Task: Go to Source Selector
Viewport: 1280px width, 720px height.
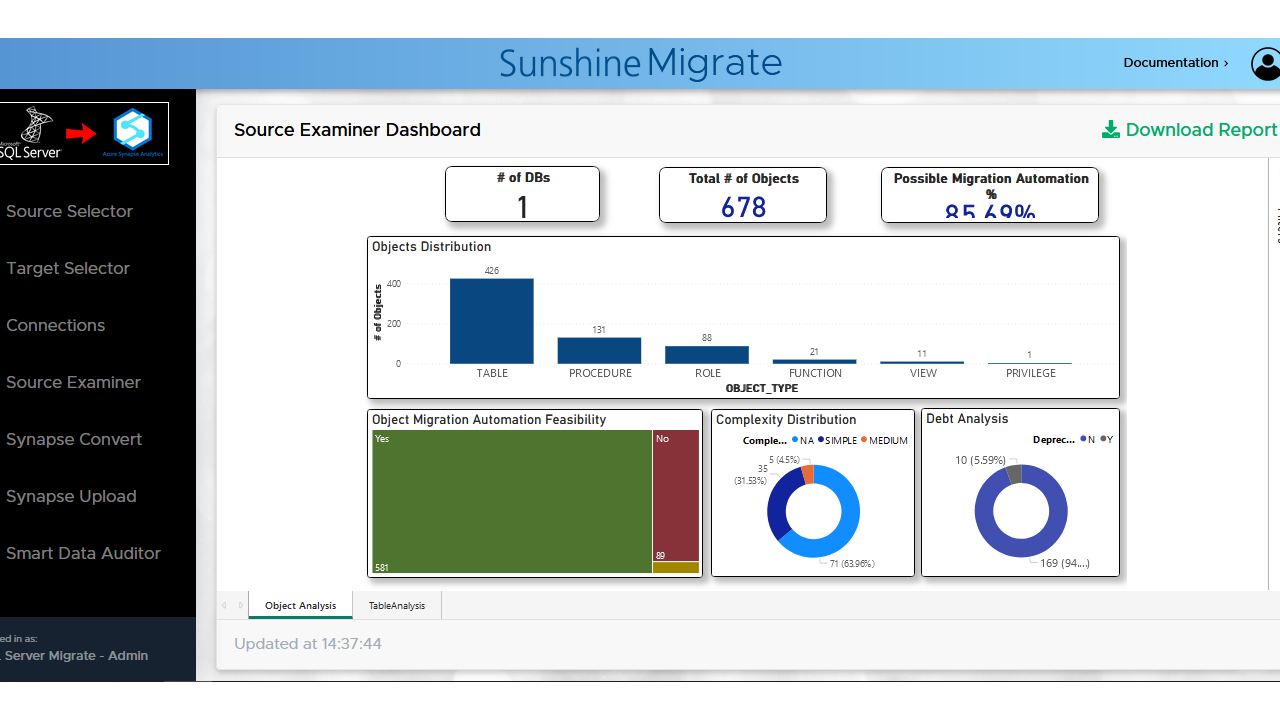Action: [x=69, y=211]
